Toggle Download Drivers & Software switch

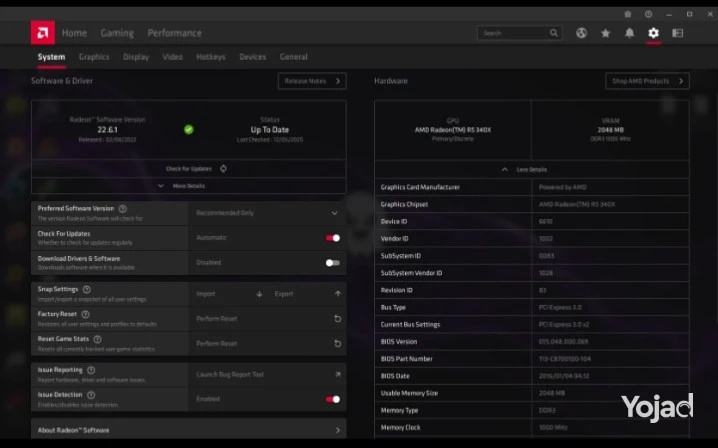tap(333, 263)
